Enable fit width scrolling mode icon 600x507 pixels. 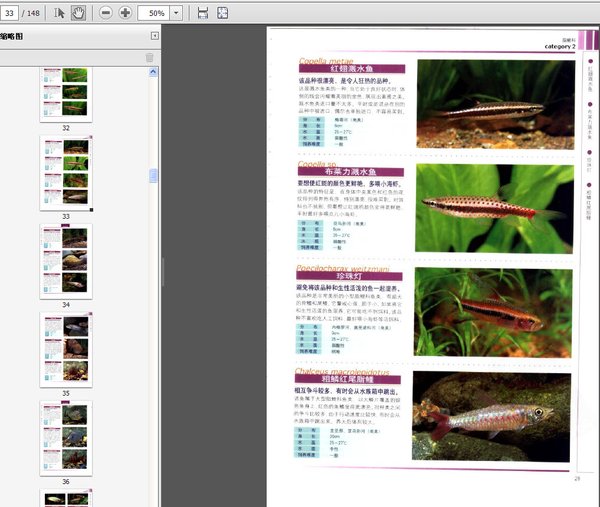(x=203, y=13)
